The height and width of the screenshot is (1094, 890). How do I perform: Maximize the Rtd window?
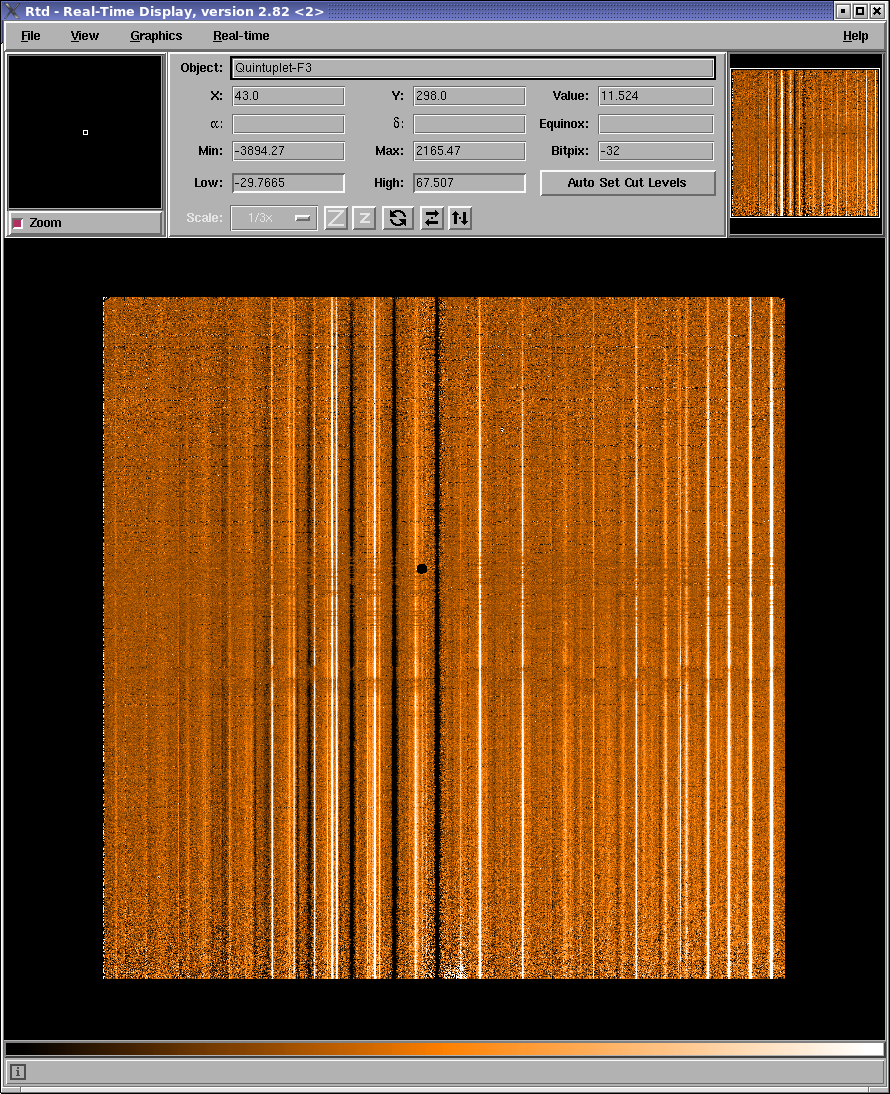860,11
